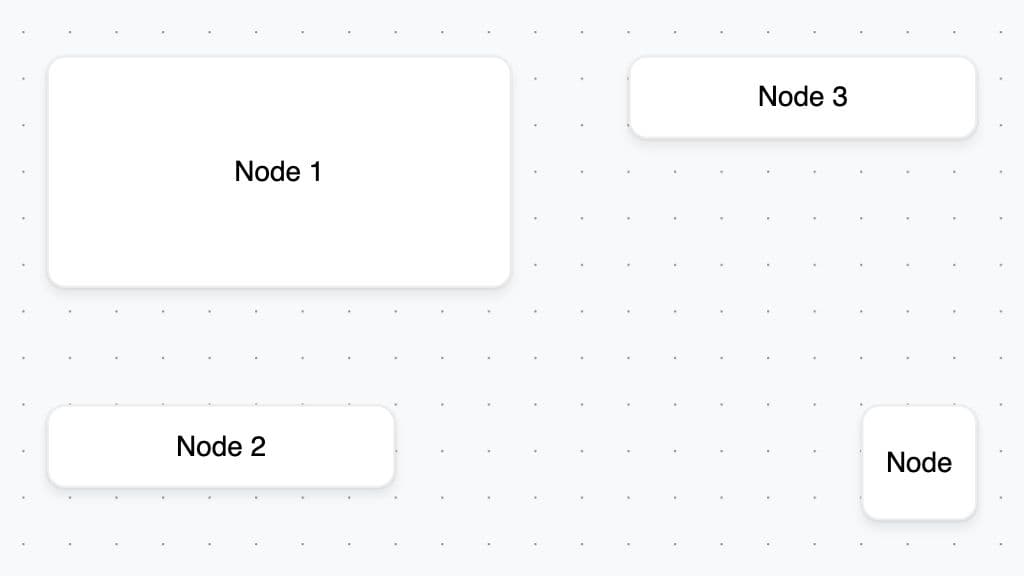
Task: Select the small square Node box
Action: (x=919, y=462)
